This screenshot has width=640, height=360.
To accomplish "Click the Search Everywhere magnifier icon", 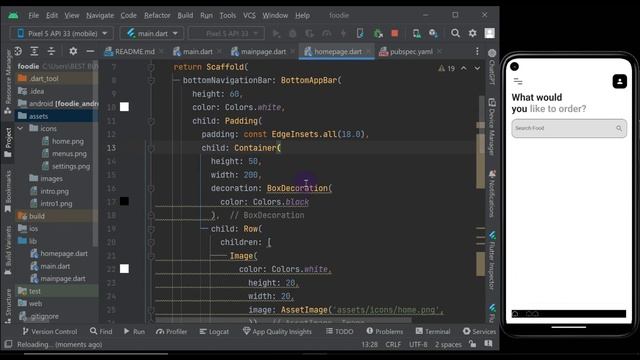I will pyautogui.click(x=456, y=33).
